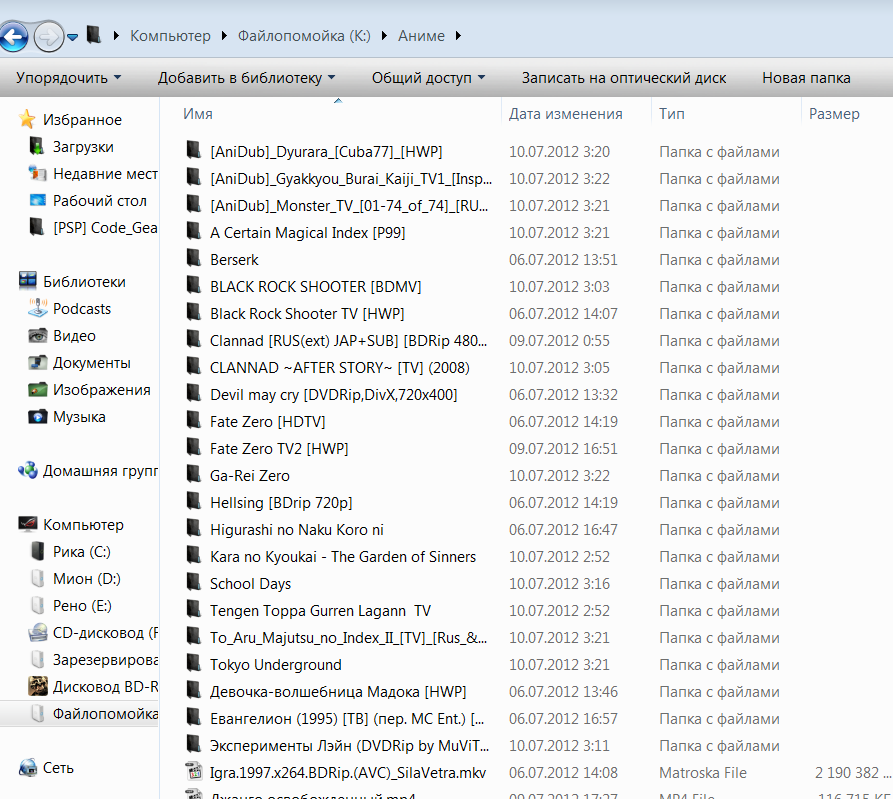This screenshot has height=799, width=893.
Task: Click the Berserk folder icon
Action: point(194,259)
